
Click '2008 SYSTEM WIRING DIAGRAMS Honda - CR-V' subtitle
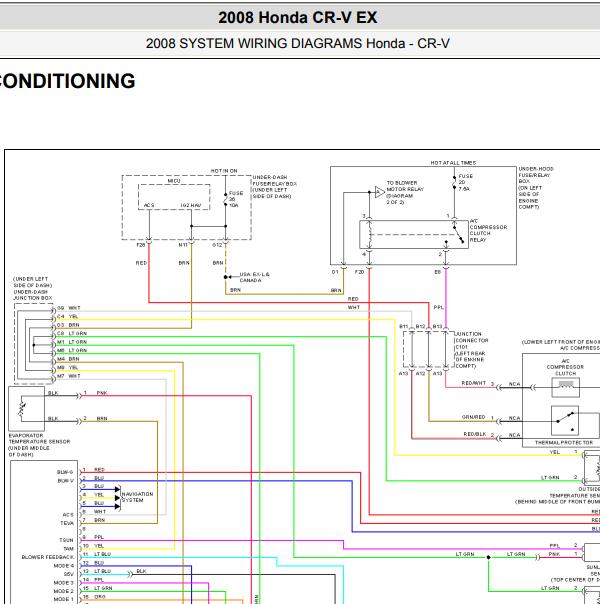297,43
